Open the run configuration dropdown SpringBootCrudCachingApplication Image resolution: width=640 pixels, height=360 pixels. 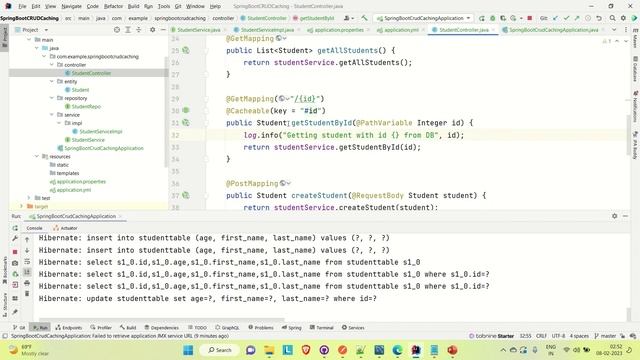pyautogui.click(x=423, y=18)
